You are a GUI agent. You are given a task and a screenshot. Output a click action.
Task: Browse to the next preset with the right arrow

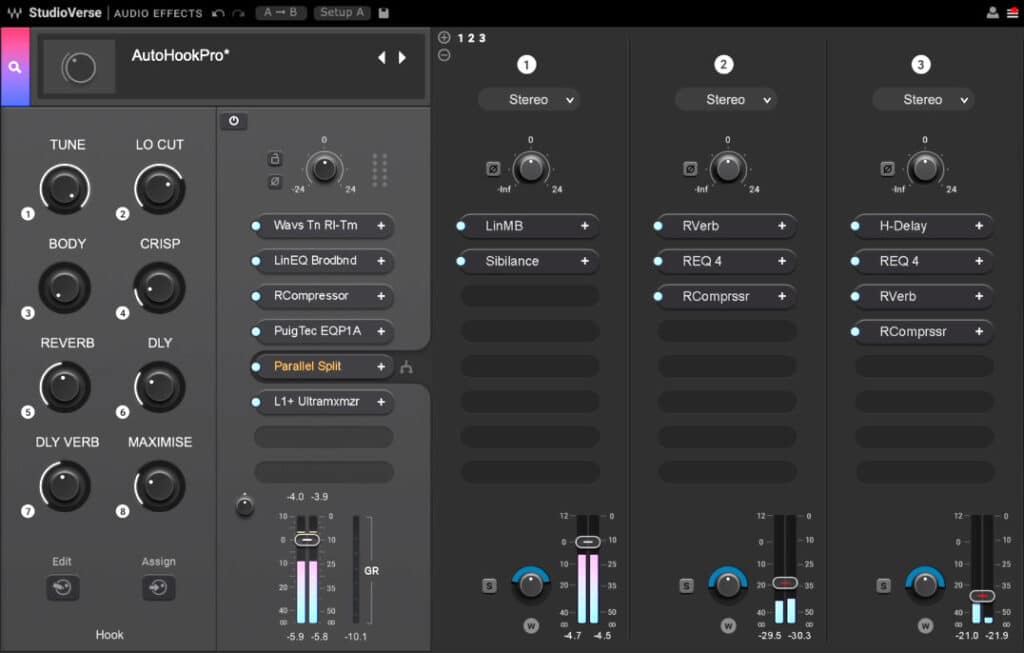pyautogui.click(x=402, y=58)
